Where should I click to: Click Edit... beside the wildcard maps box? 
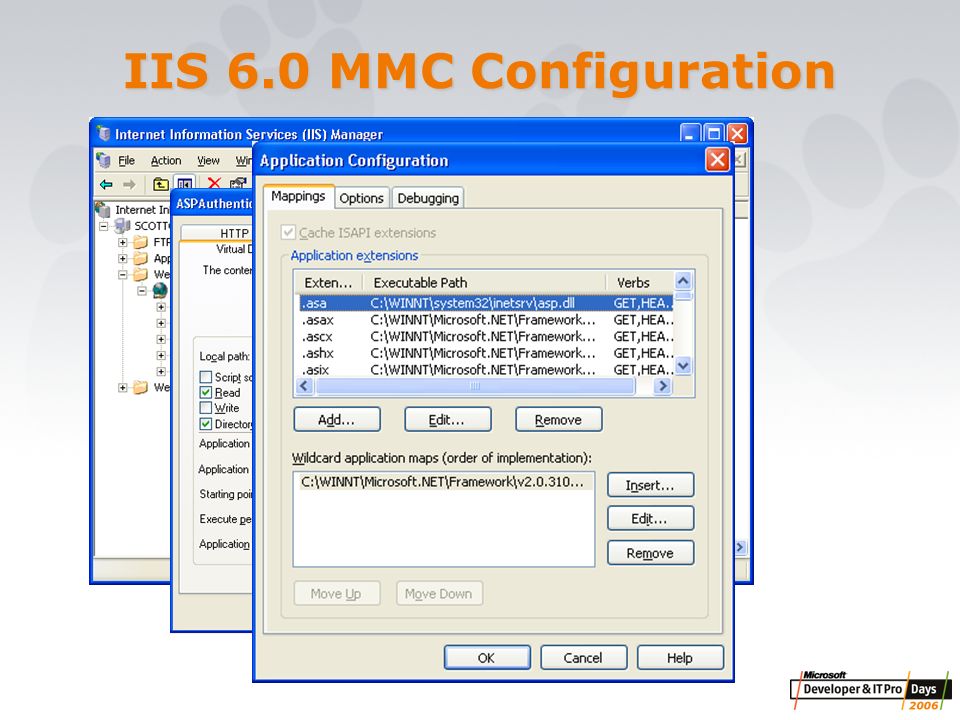650,519
